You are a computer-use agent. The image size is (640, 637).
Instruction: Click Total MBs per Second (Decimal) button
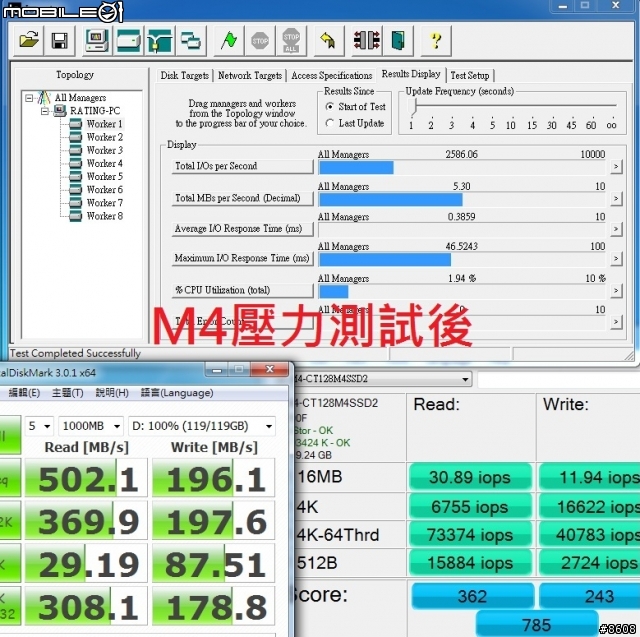click(x=242, y=198)
